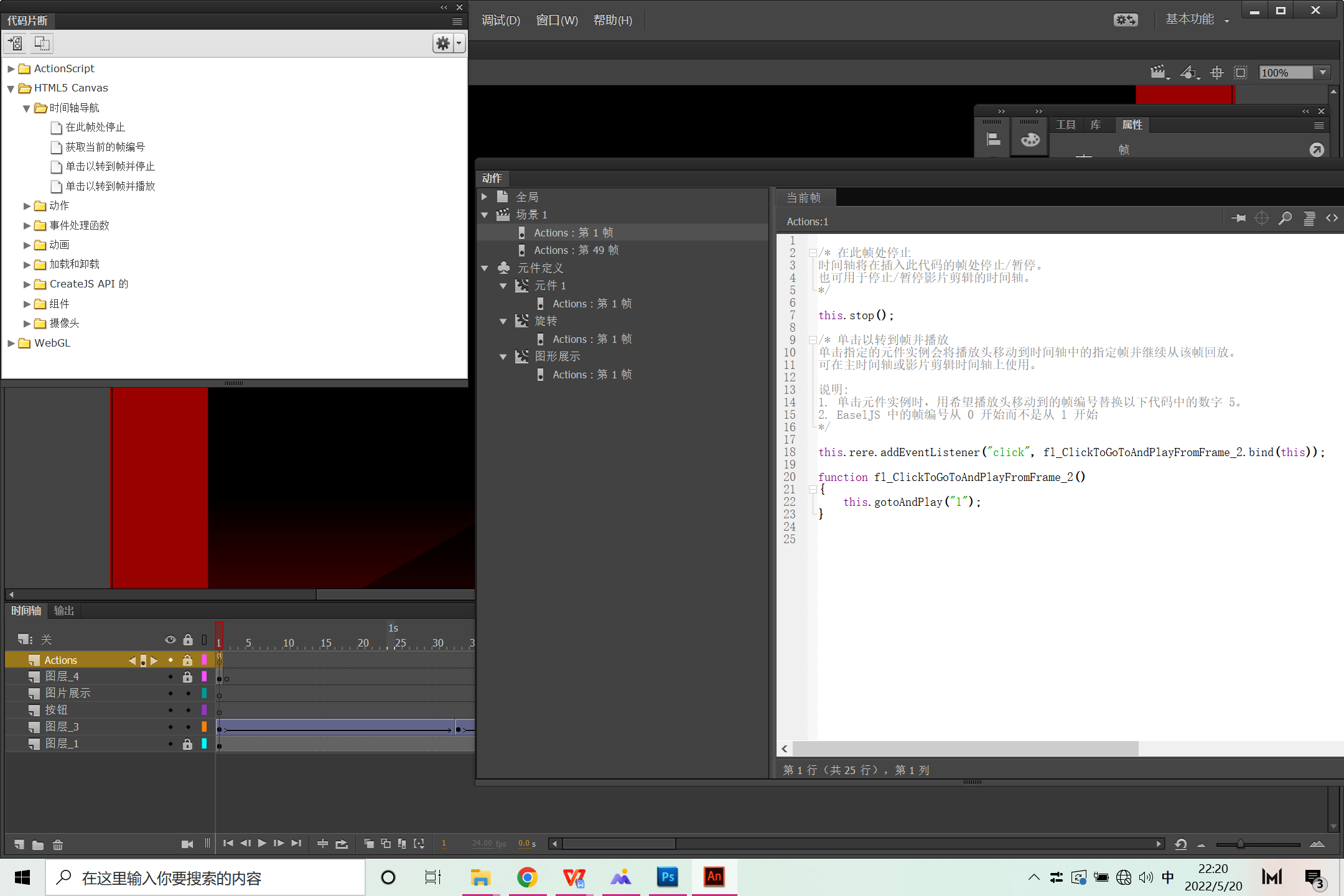Viewport: 1344px width, 896px height.
Task: Toggle lock on 图层_3 layer
Action: pos(188,727)
